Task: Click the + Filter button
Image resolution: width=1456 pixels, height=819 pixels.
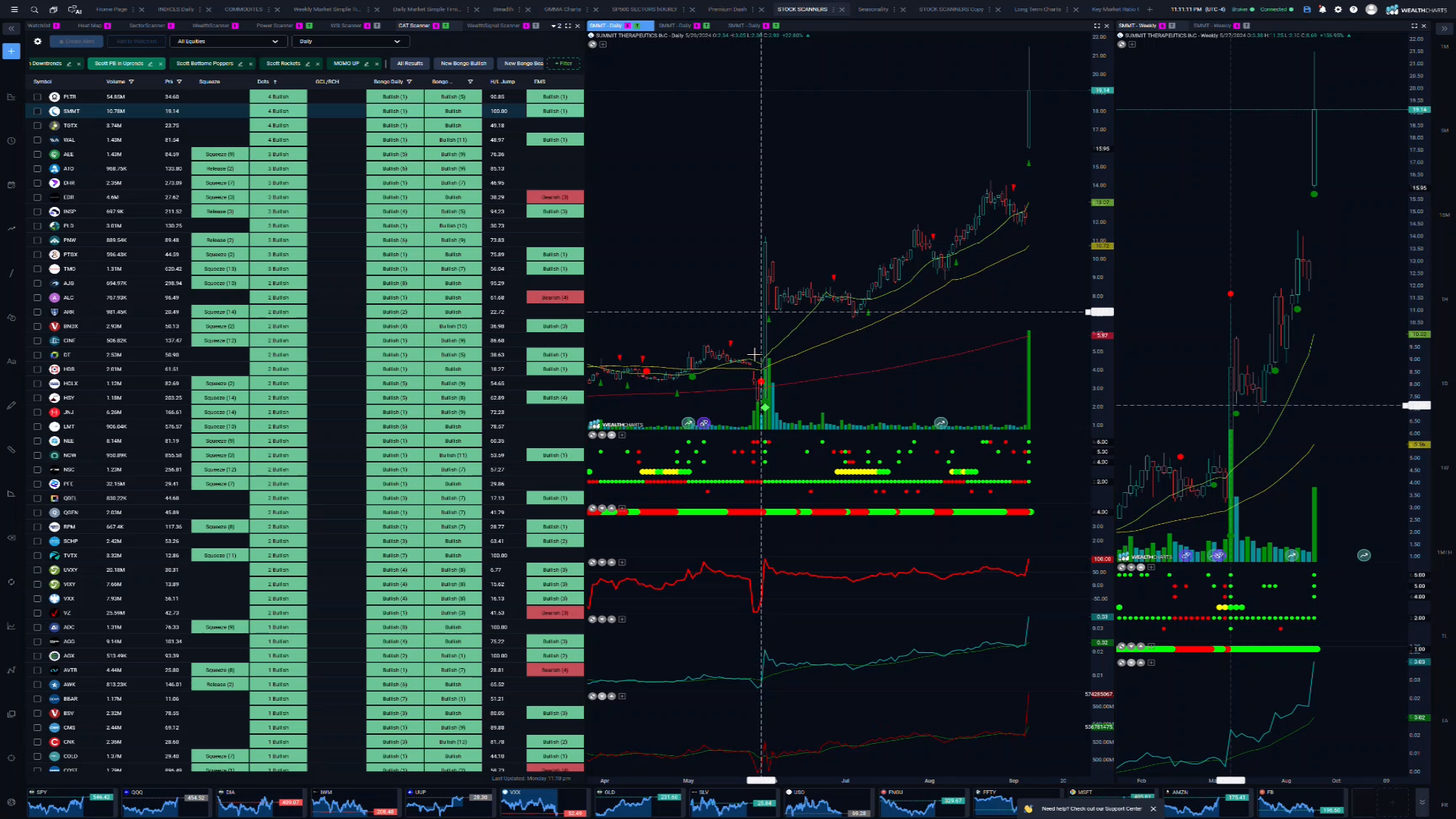Action: coord(563,64)
